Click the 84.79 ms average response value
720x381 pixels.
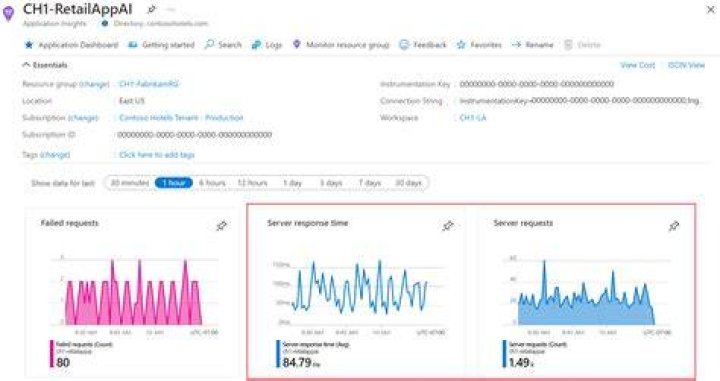click(301, 362)
